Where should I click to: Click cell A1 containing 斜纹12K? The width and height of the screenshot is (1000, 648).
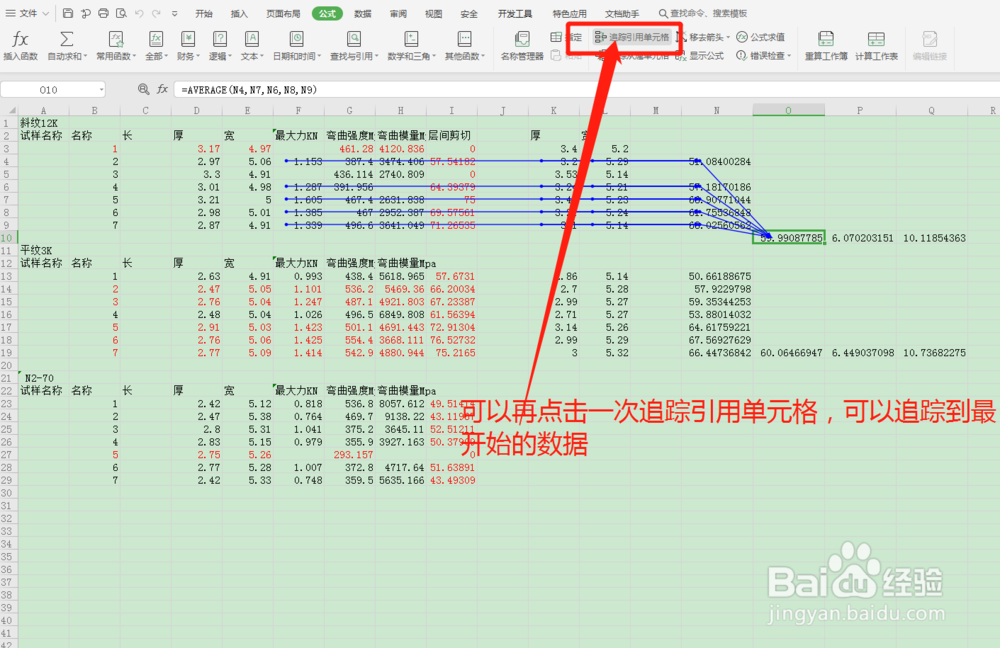click(x=43, y=123)
